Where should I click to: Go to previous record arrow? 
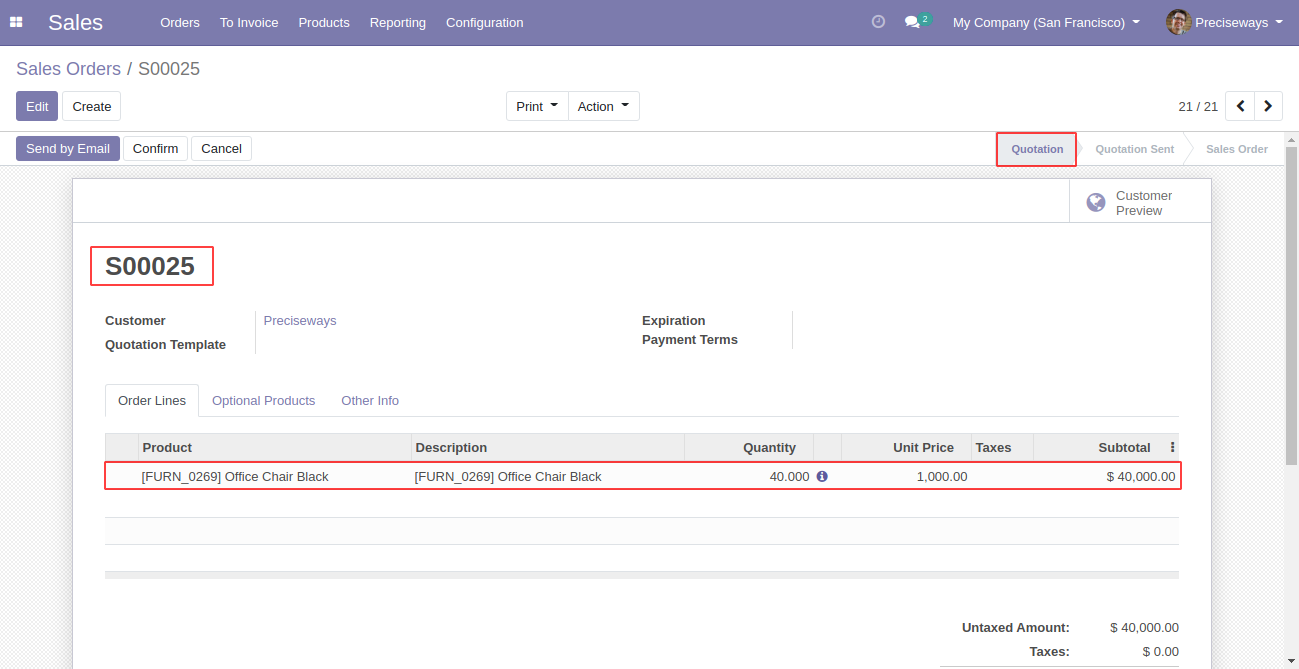click(1240, 106)
